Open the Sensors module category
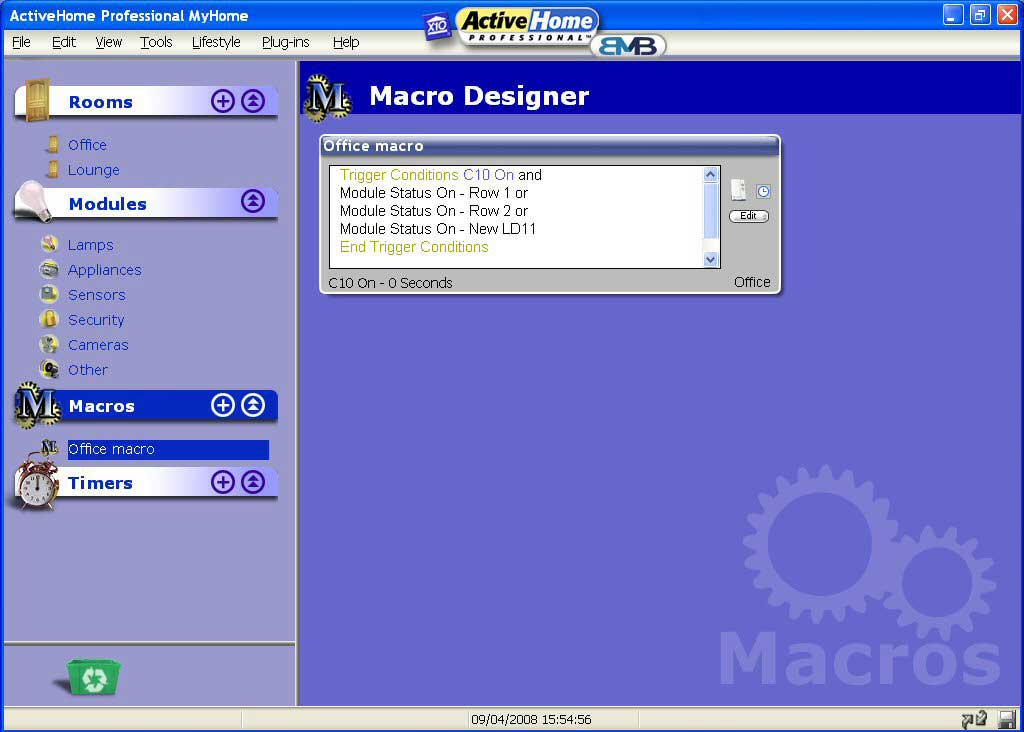Viewport: 1024px width, 732px height. pyautogui.click(x=96, y=295)
